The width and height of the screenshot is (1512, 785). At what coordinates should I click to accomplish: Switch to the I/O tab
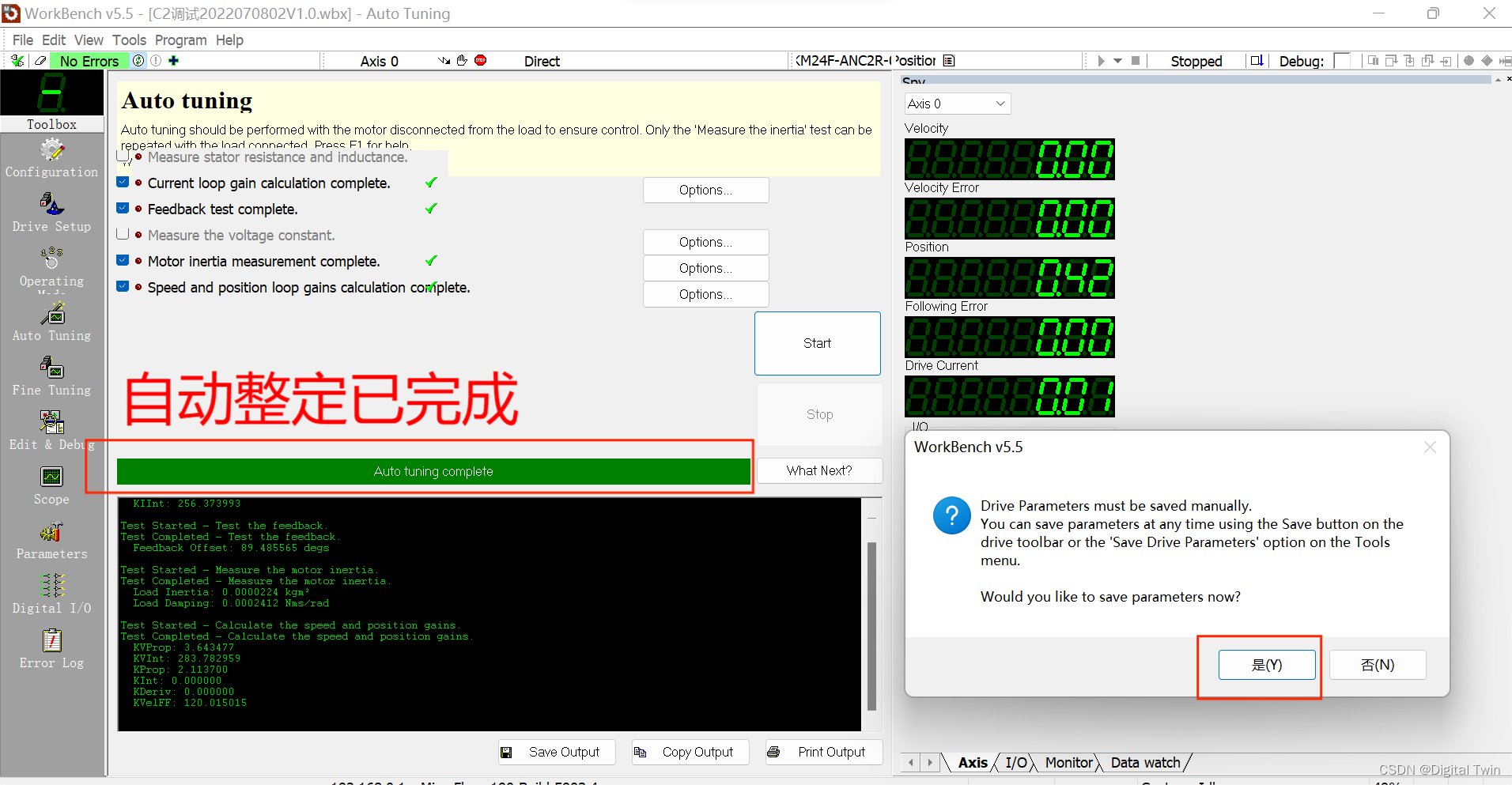1016,763
